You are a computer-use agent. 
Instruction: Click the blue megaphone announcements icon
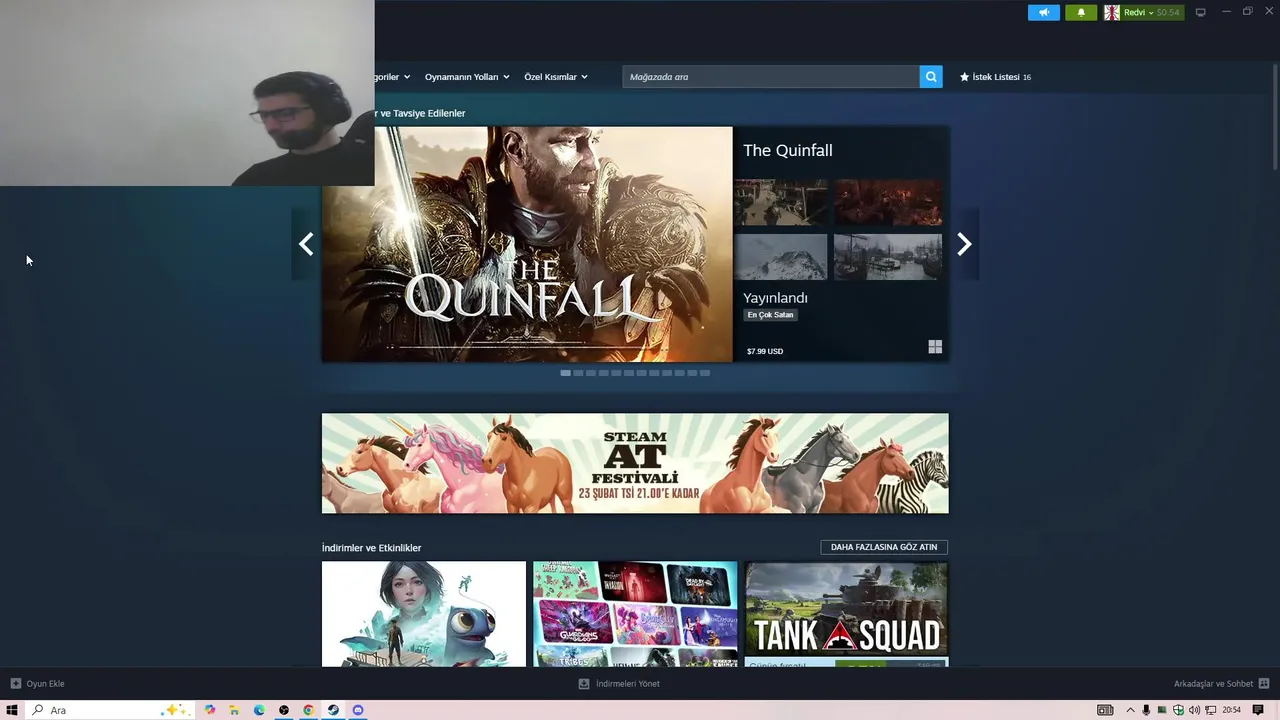[1043, 12]
